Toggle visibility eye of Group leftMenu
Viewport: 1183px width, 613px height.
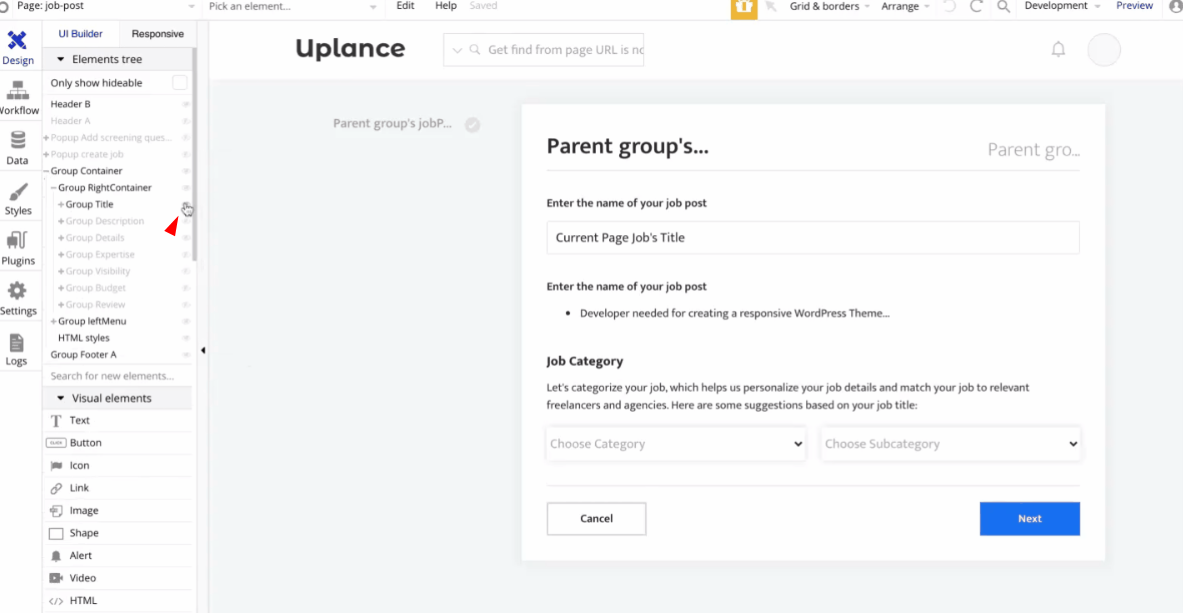[185, 321]
